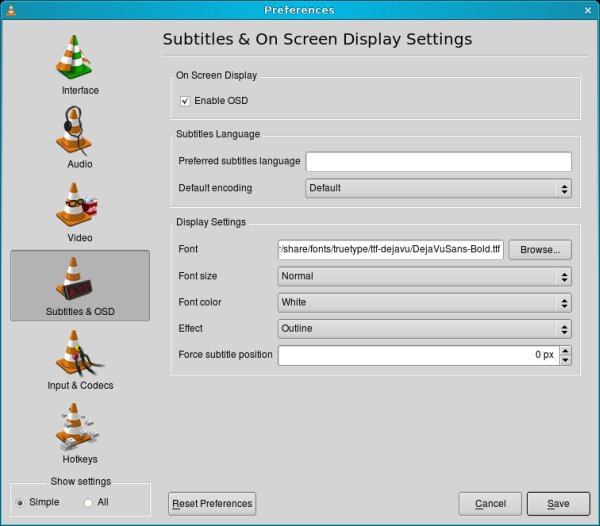Expand the Default encoding dropdown
This screenshot has width=600, height=526.
click(x=438, y=188)
